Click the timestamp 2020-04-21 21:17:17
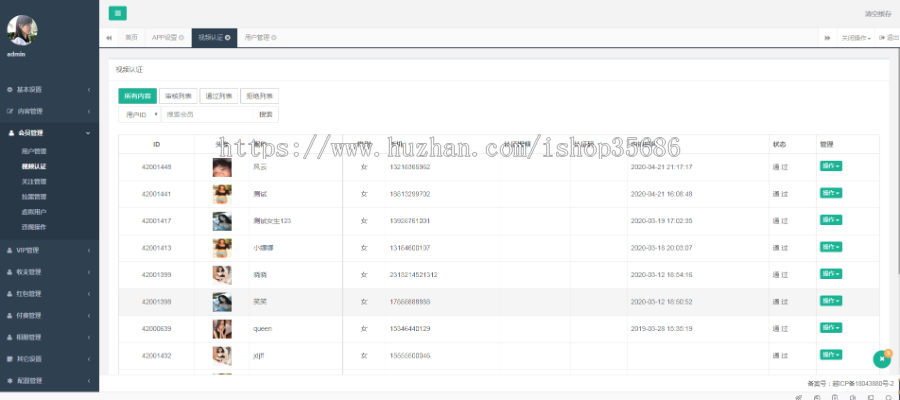The image size is (900, 400). 661,167
